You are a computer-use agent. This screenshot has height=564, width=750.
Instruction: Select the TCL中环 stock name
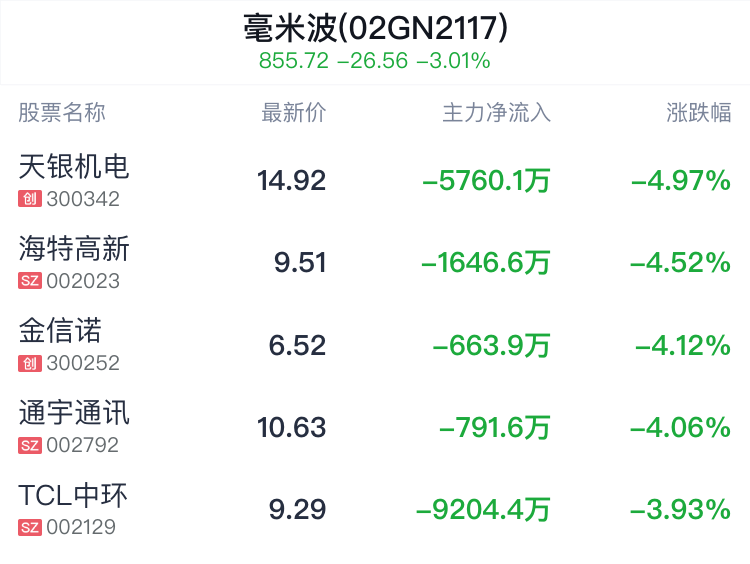73,495
